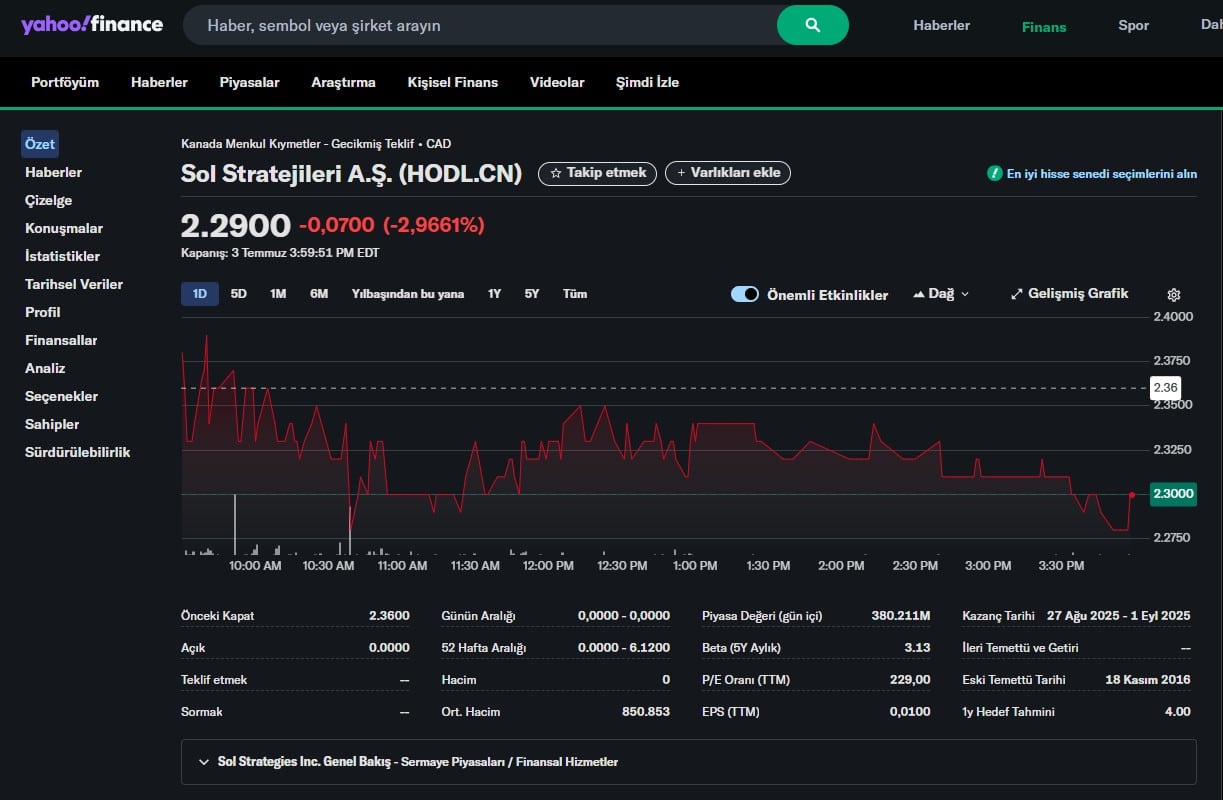1223x800 pixels.
Task: Open Araştırma navigation menu
Action: pyautogui.click(x=343, y=82)
